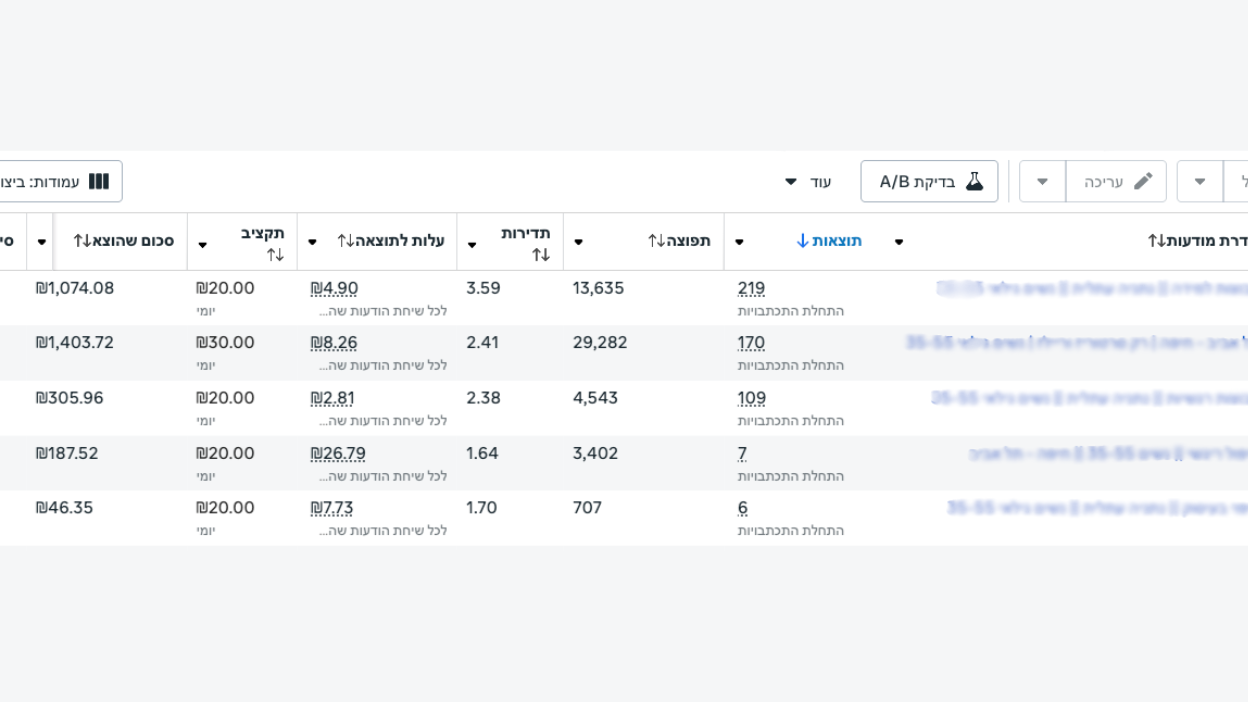
Task: Sort the סכום שהוצא column
Action: click(82, 241)
